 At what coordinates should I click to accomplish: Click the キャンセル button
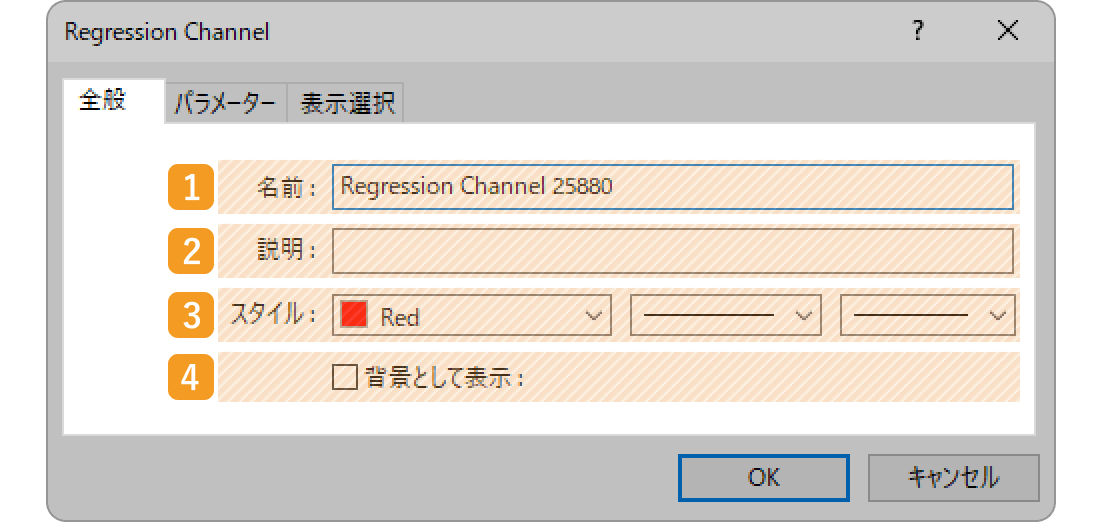(x=953, y=478)
